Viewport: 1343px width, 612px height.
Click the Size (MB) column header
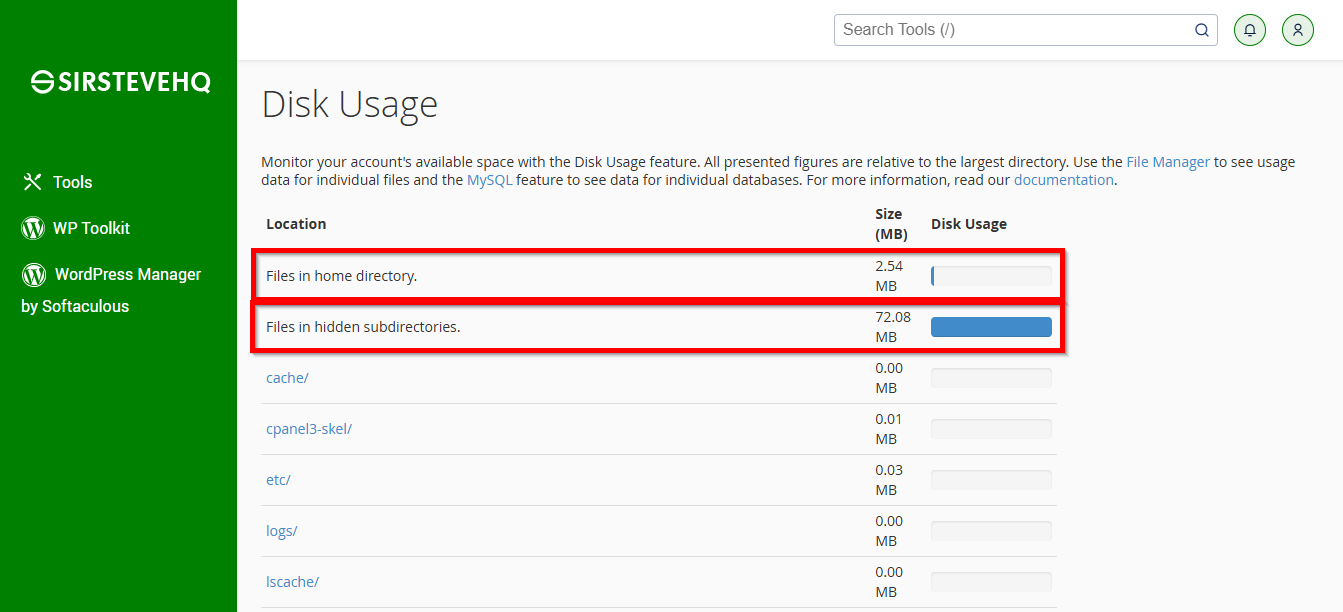click(891, 224)
